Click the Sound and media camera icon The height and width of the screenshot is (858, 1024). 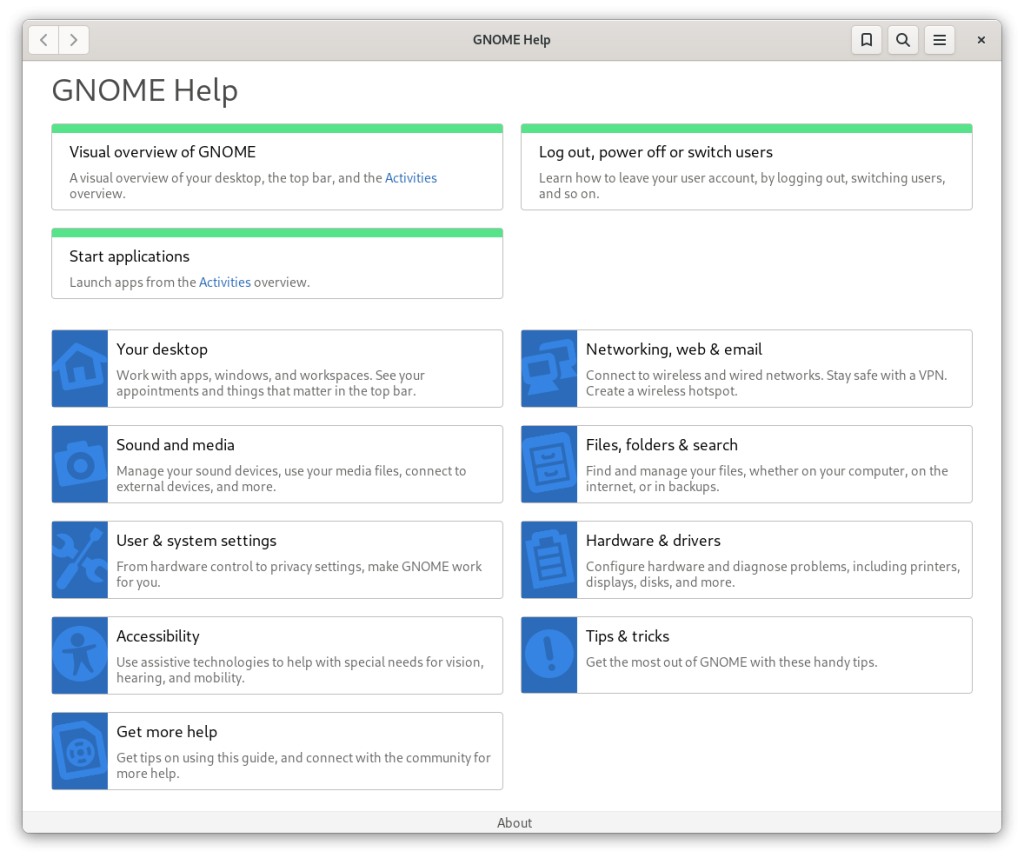80,464
